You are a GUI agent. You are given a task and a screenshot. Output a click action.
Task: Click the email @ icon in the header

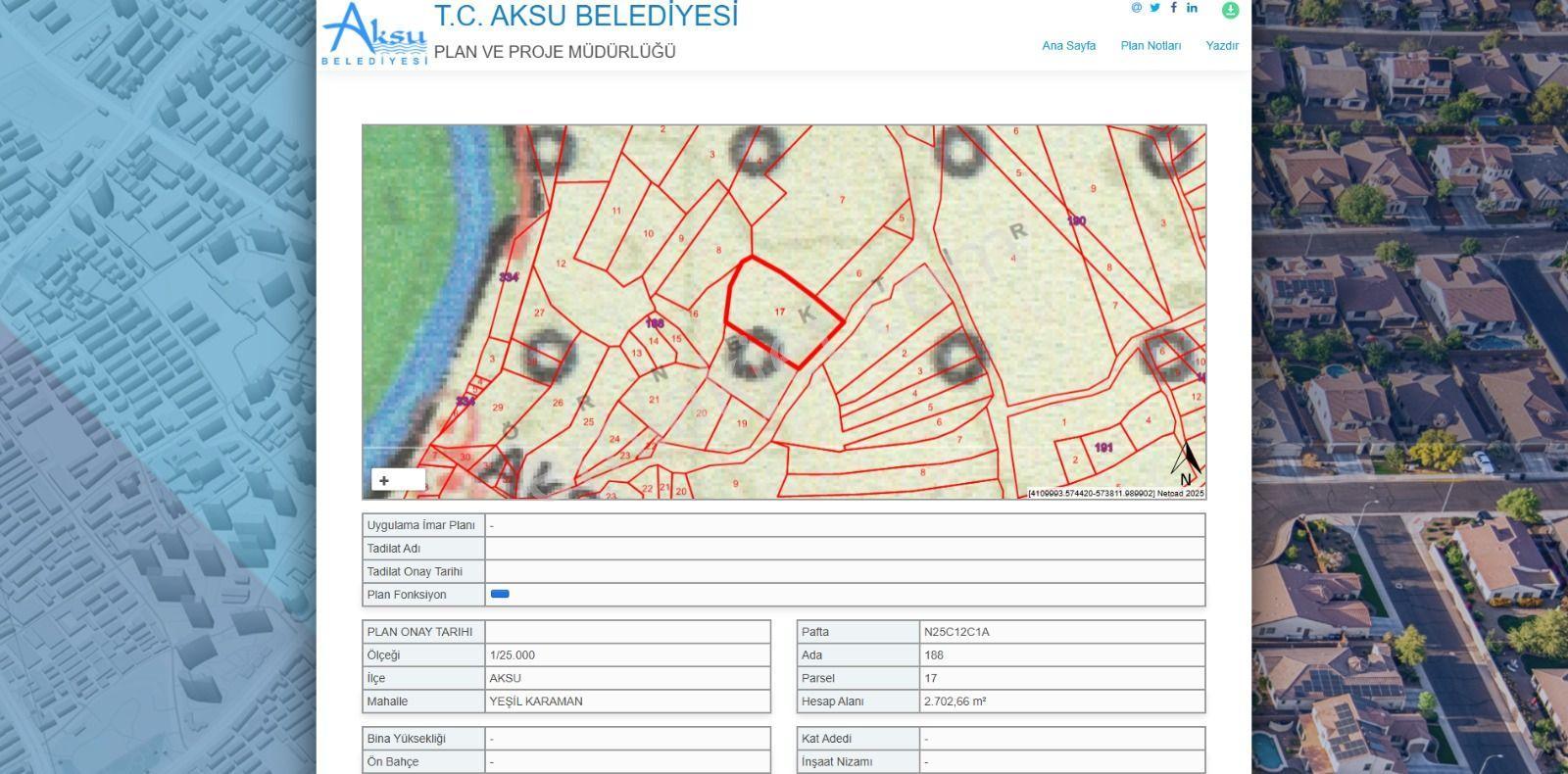point(1137,8)
